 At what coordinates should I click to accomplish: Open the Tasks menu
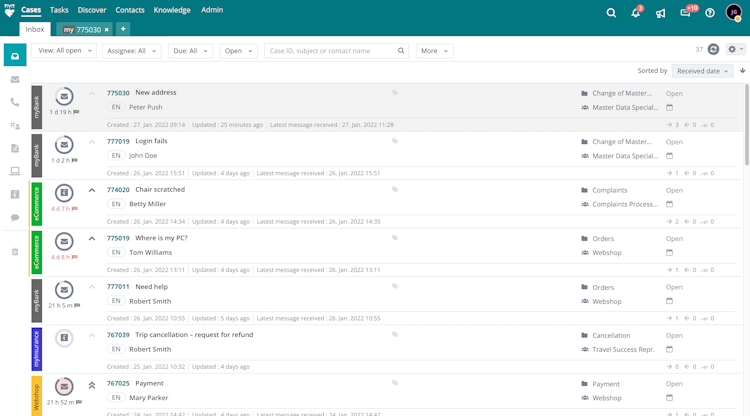tap(59, 10)
